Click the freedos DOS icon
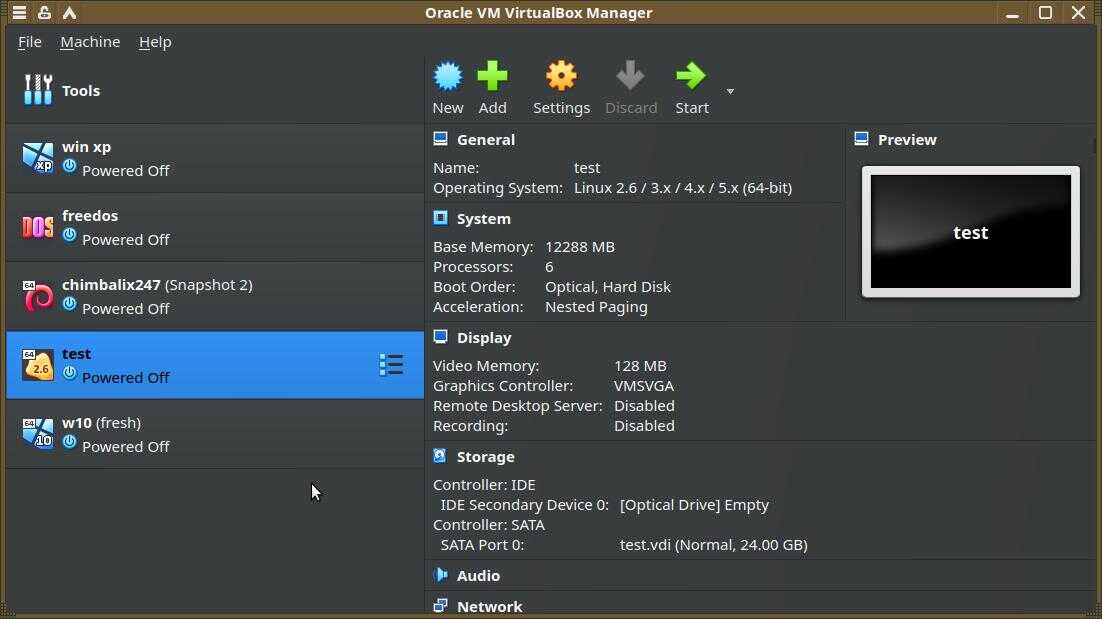The height and width of the screenshot is (619, 1102). 38,226
